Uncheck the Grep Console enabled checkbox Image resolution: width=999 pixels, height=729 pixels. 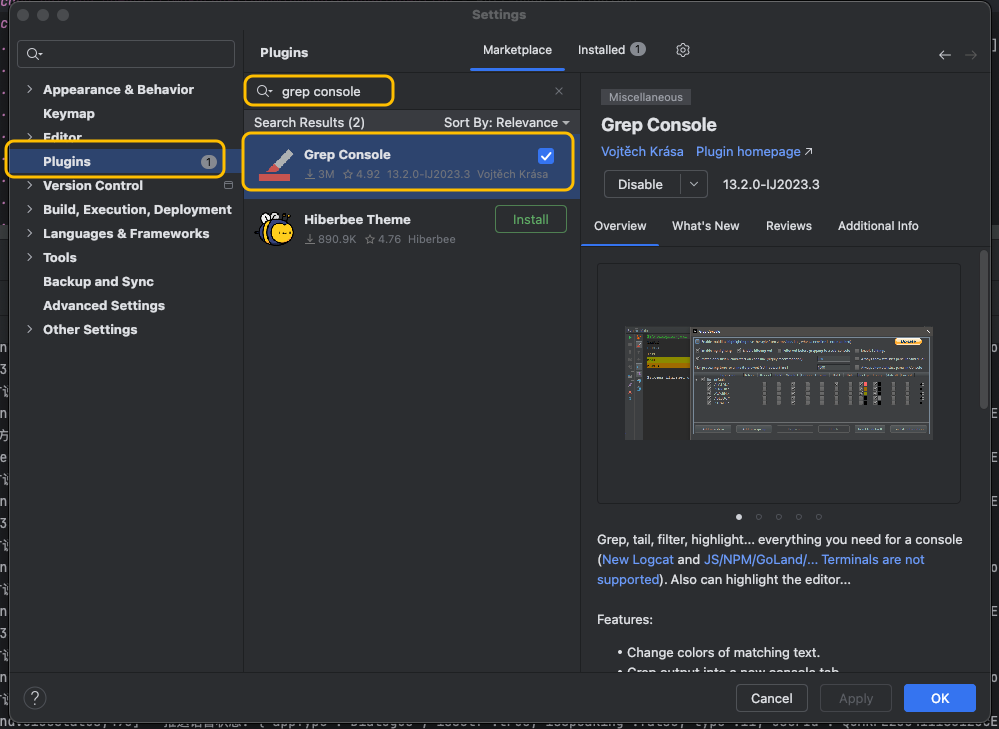click(546, 156)
